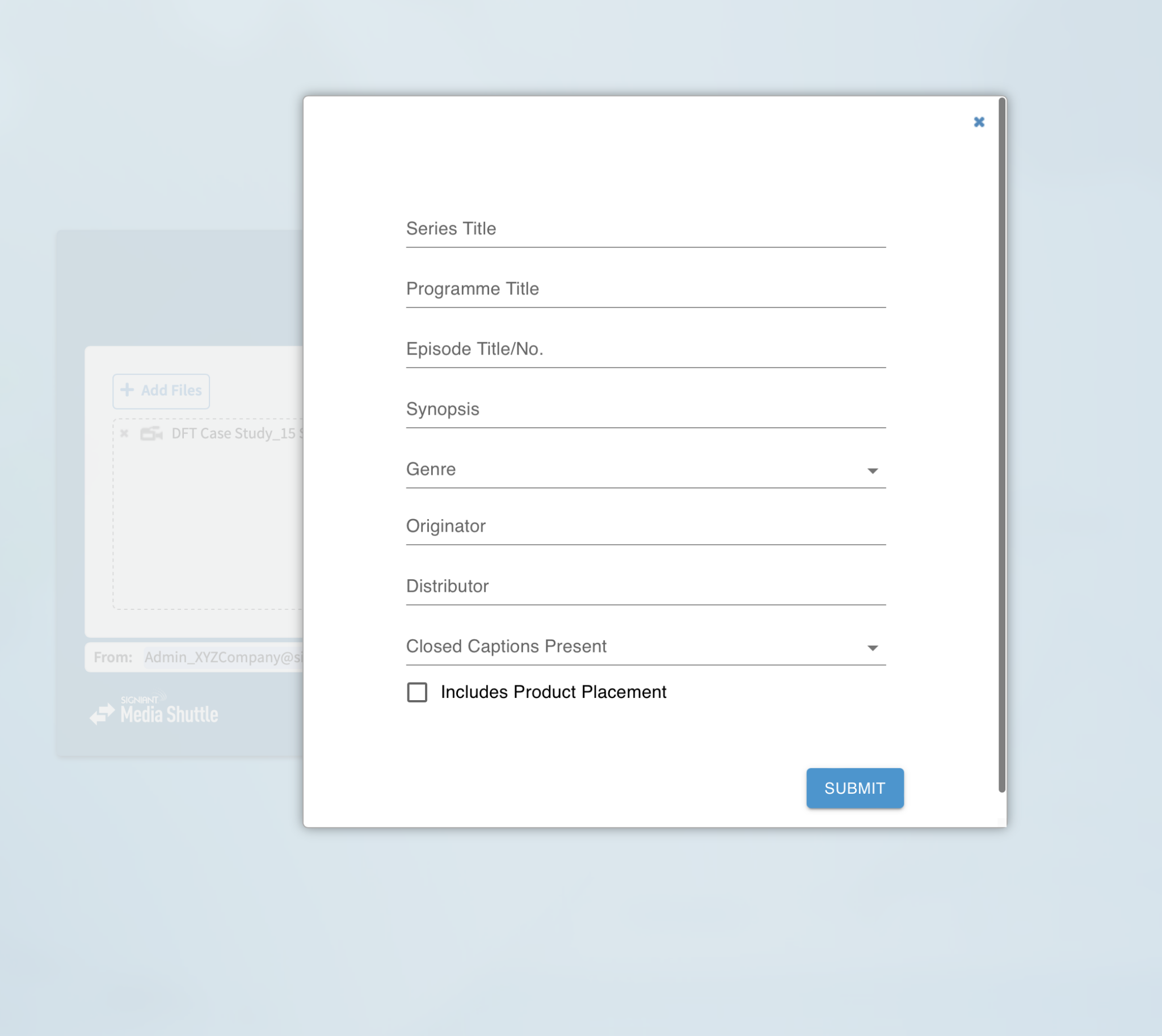The image size is (1162, 1036).
Task: Remove the DFT Case Study file
Action: (x=124, y=434)
